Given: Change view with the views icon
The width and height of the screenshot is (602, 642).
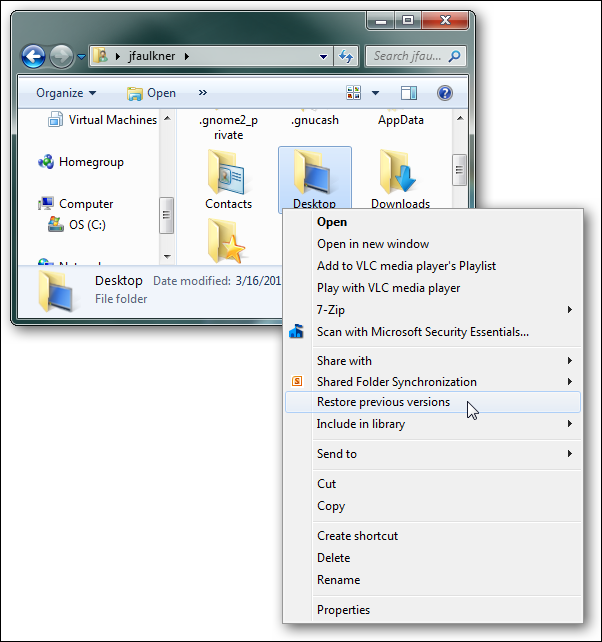Looking at the screenshot, I should click(353, 93).
